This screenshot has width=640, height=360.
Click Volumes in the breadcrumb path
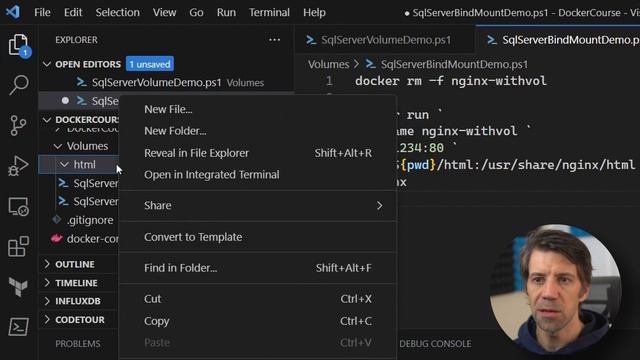coord(329,64)
